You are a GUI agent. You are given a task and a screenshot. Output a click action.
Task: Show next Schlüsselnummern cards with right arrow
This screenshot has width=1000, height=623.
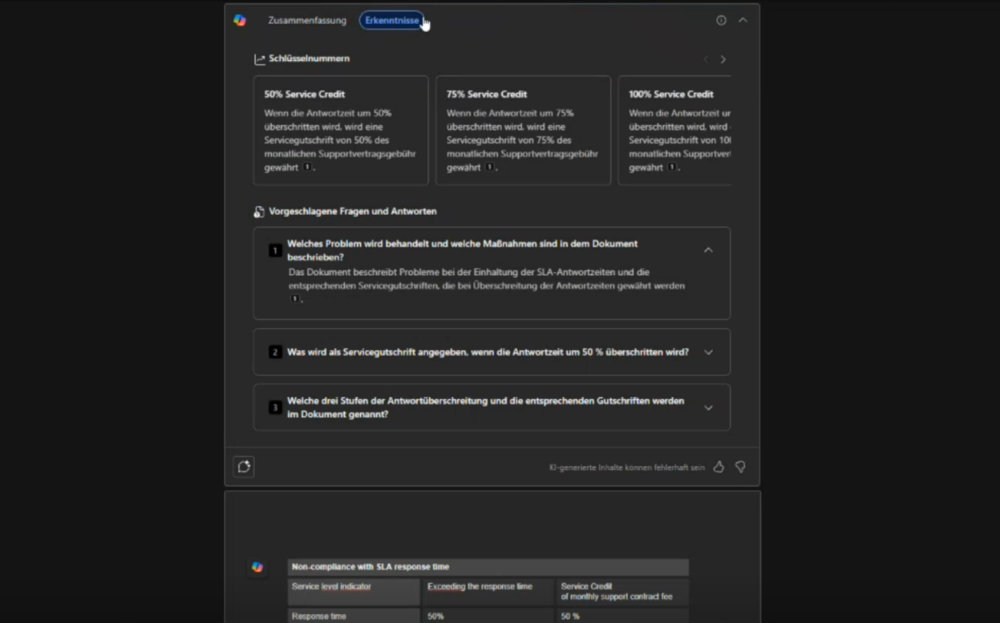[723, 59]
